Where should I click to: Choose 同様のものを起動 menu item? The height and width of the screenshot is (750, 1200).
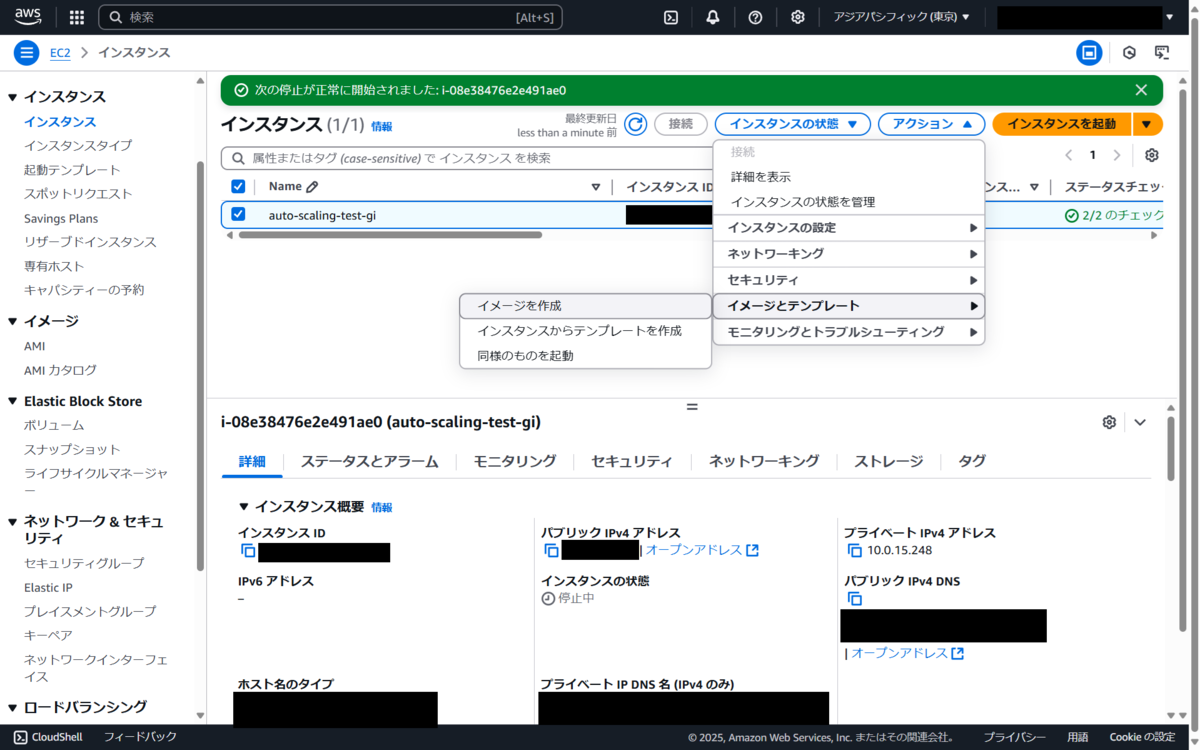click(585, 355)
